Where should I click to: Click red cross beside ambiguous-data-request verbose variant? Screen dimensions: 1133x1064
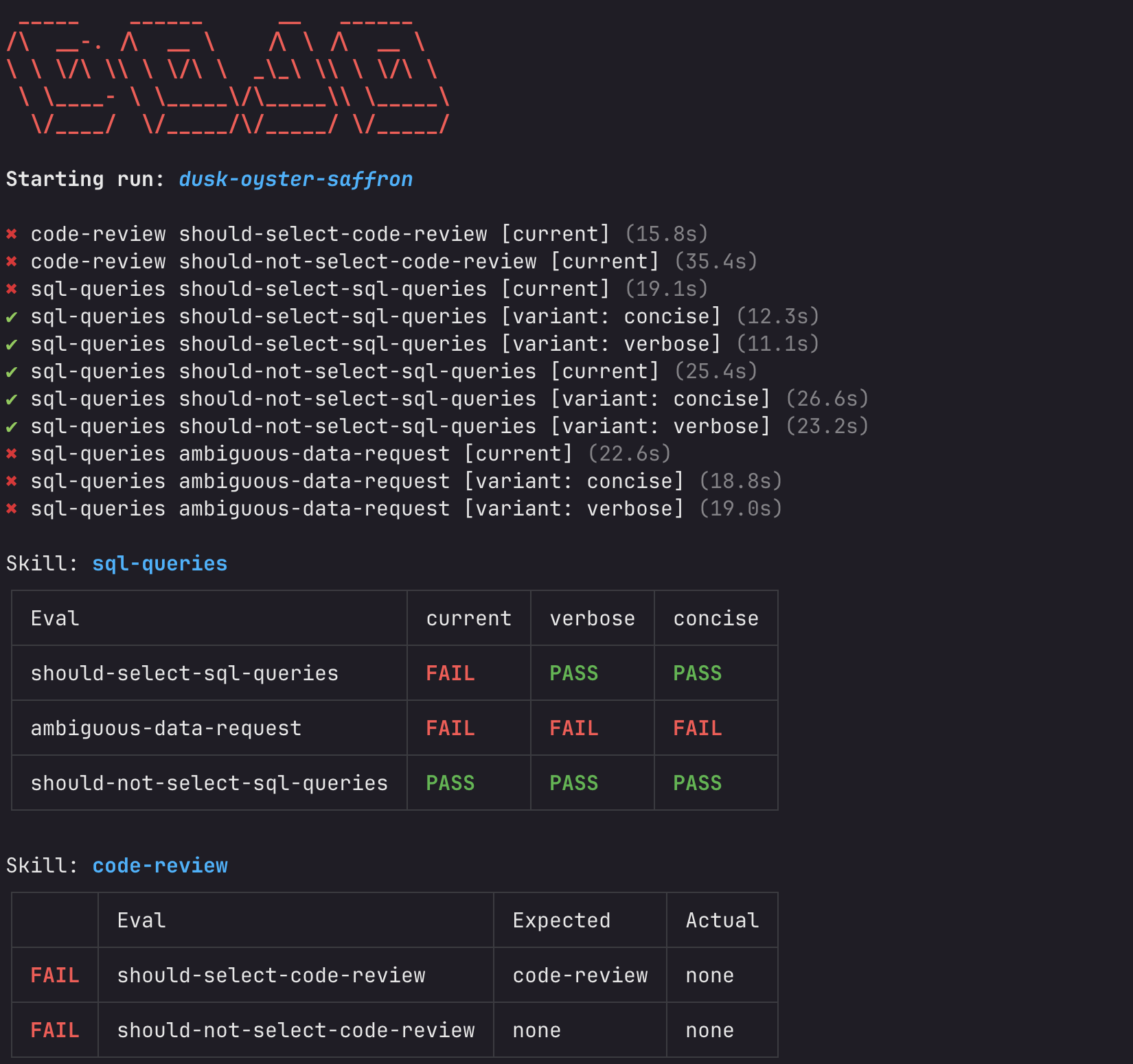(12, 508)
